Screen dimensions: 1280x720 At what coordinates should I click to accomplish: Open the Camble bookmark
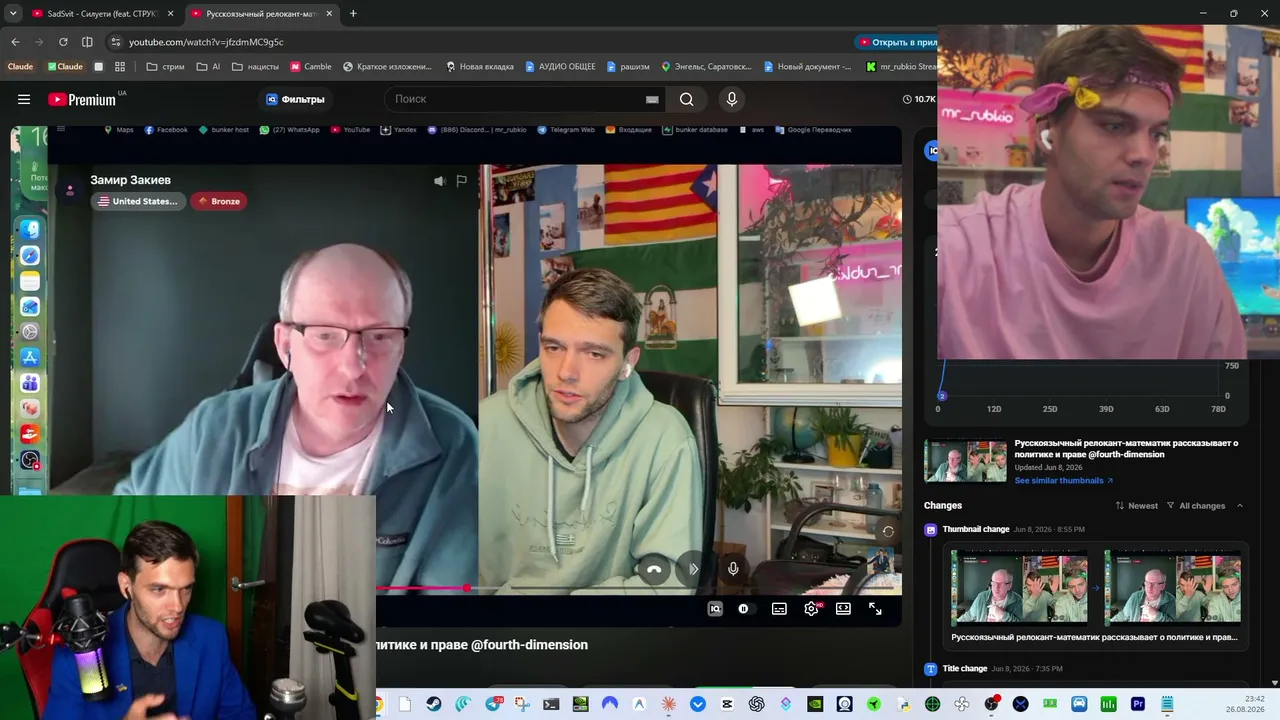tap(311, 67)
